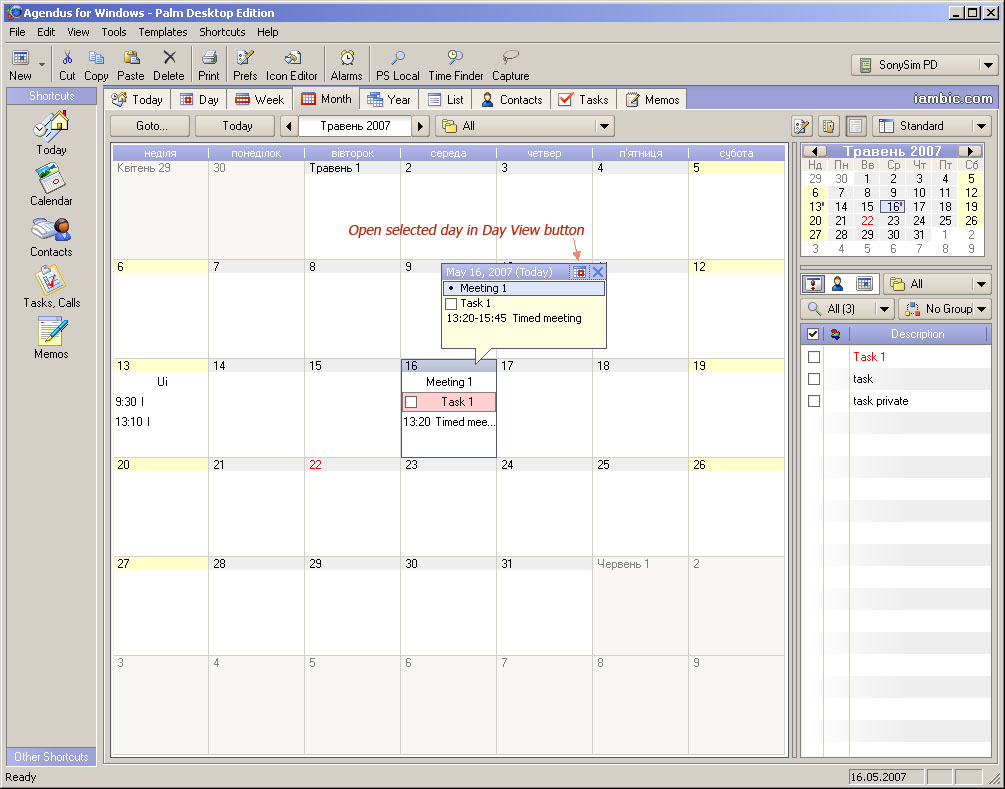Check the checkbox next to 'task'
Screen dimensions: 1005x789
(x=814, y=379)
